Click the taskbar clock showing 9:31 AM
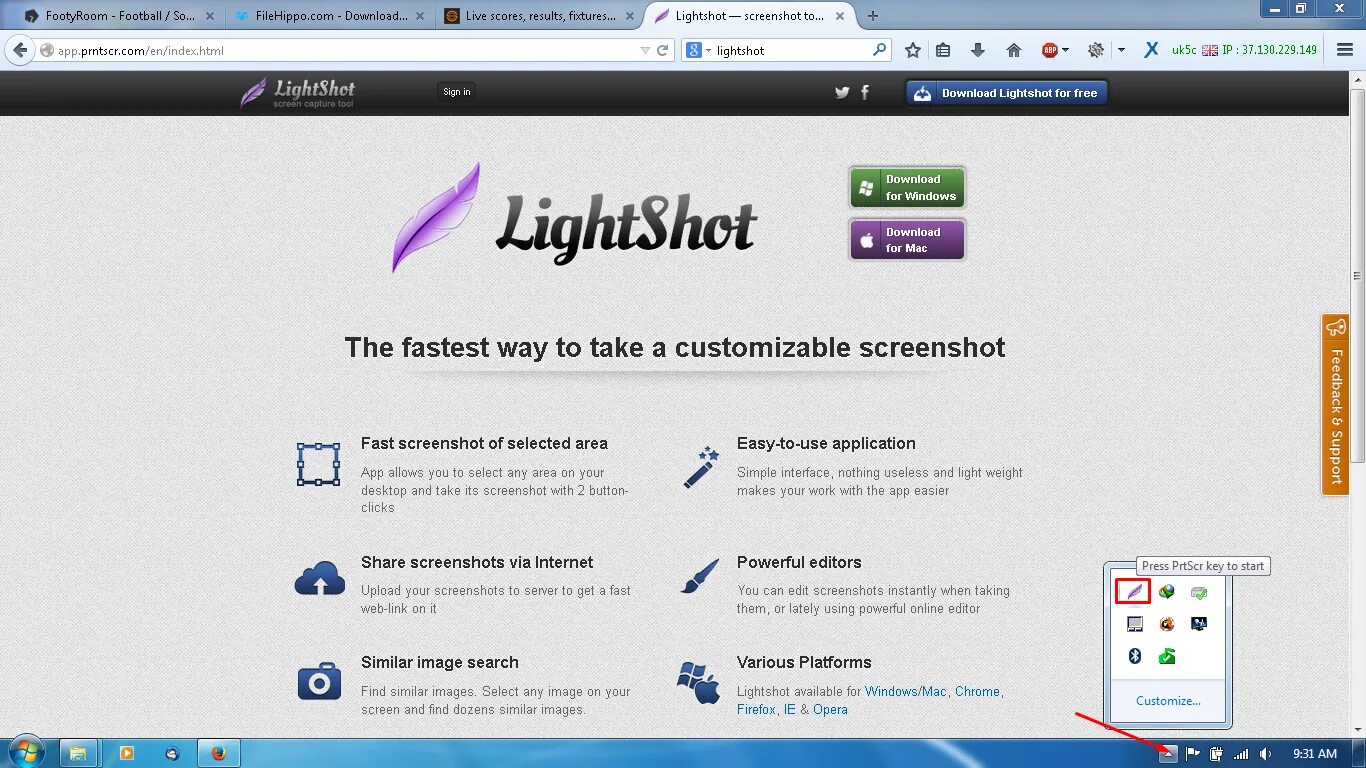The width and height of the screenshot is (1366, 768). (x=1314, y=754)
